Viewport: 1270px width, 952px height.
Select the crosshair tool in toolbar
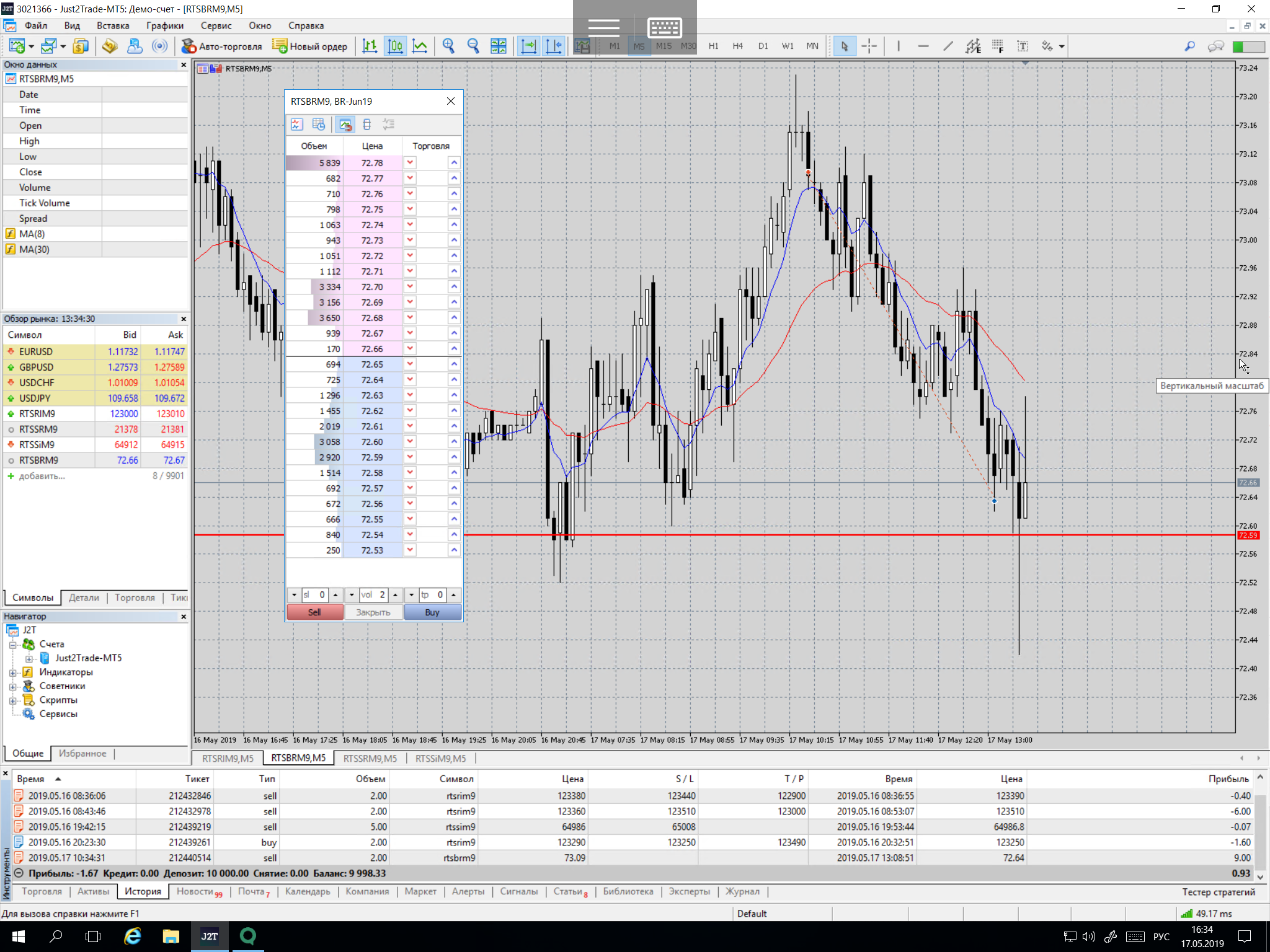[x=869, y=46]
